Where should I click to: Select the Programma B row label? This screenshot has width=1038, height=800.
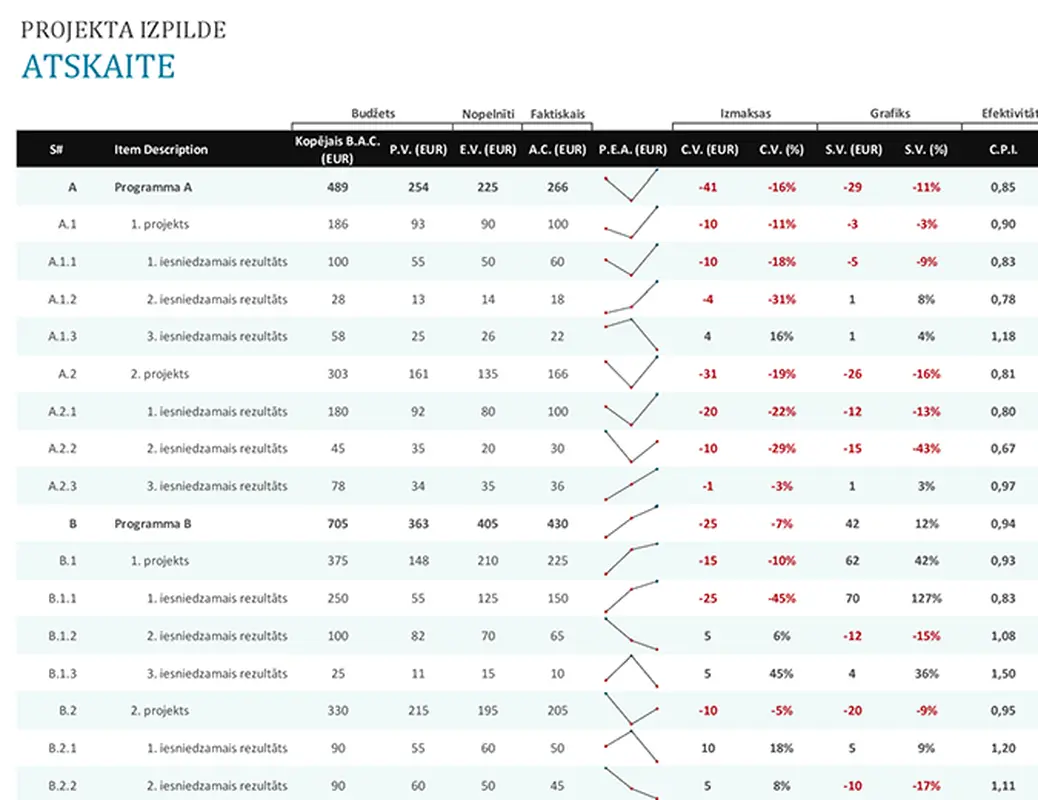(153, 523)
